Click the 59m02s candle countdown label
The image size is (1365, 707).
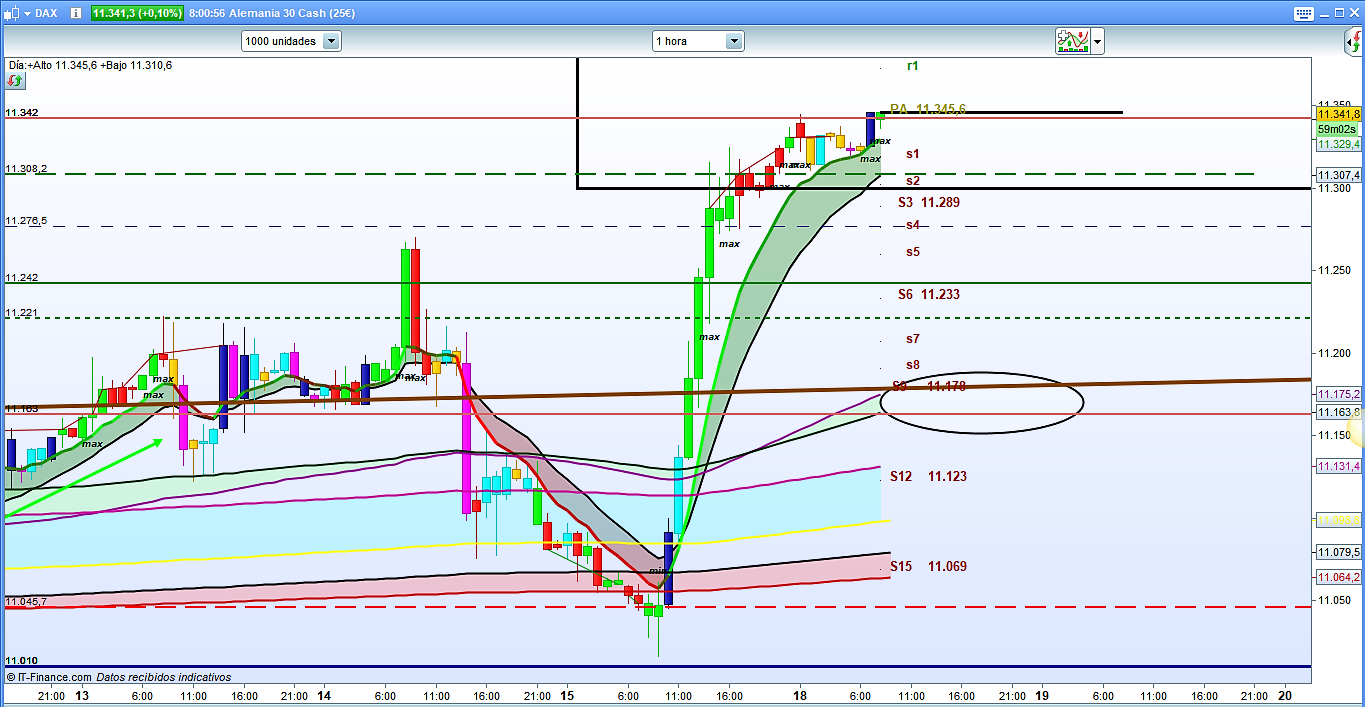click(x=1336, y=129)
